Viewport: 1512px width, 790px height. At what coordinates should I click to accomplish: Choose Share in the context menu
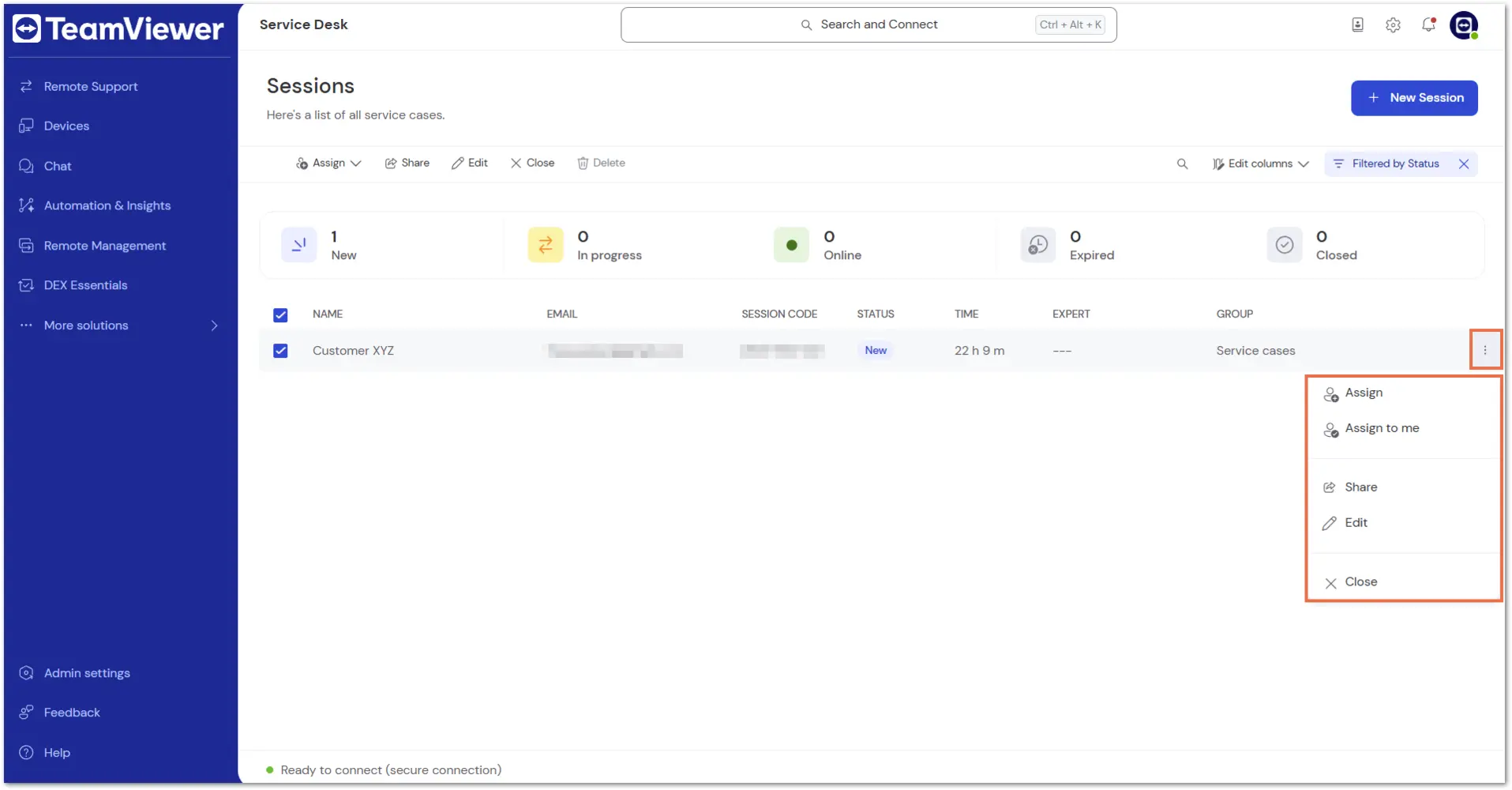click(x=1360, y=487)
